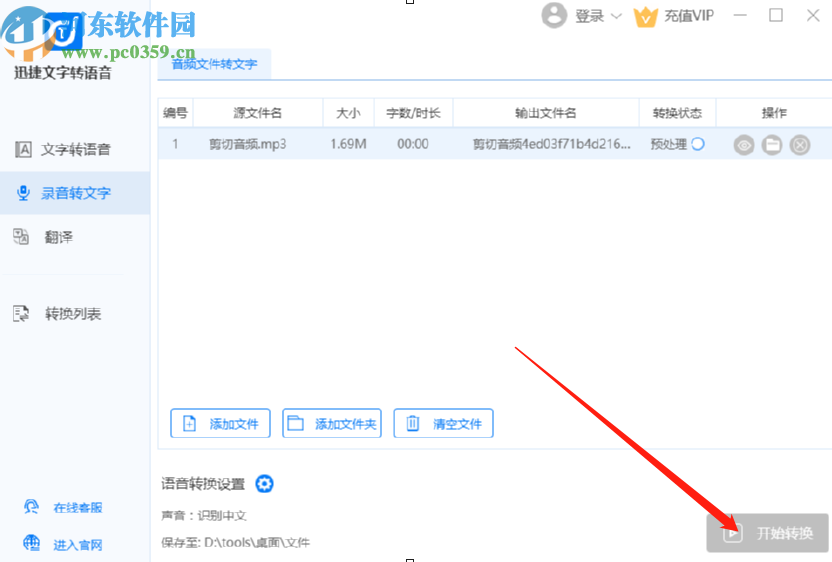Open 转换列表 in the sidebar

click(x=75, y=314)
